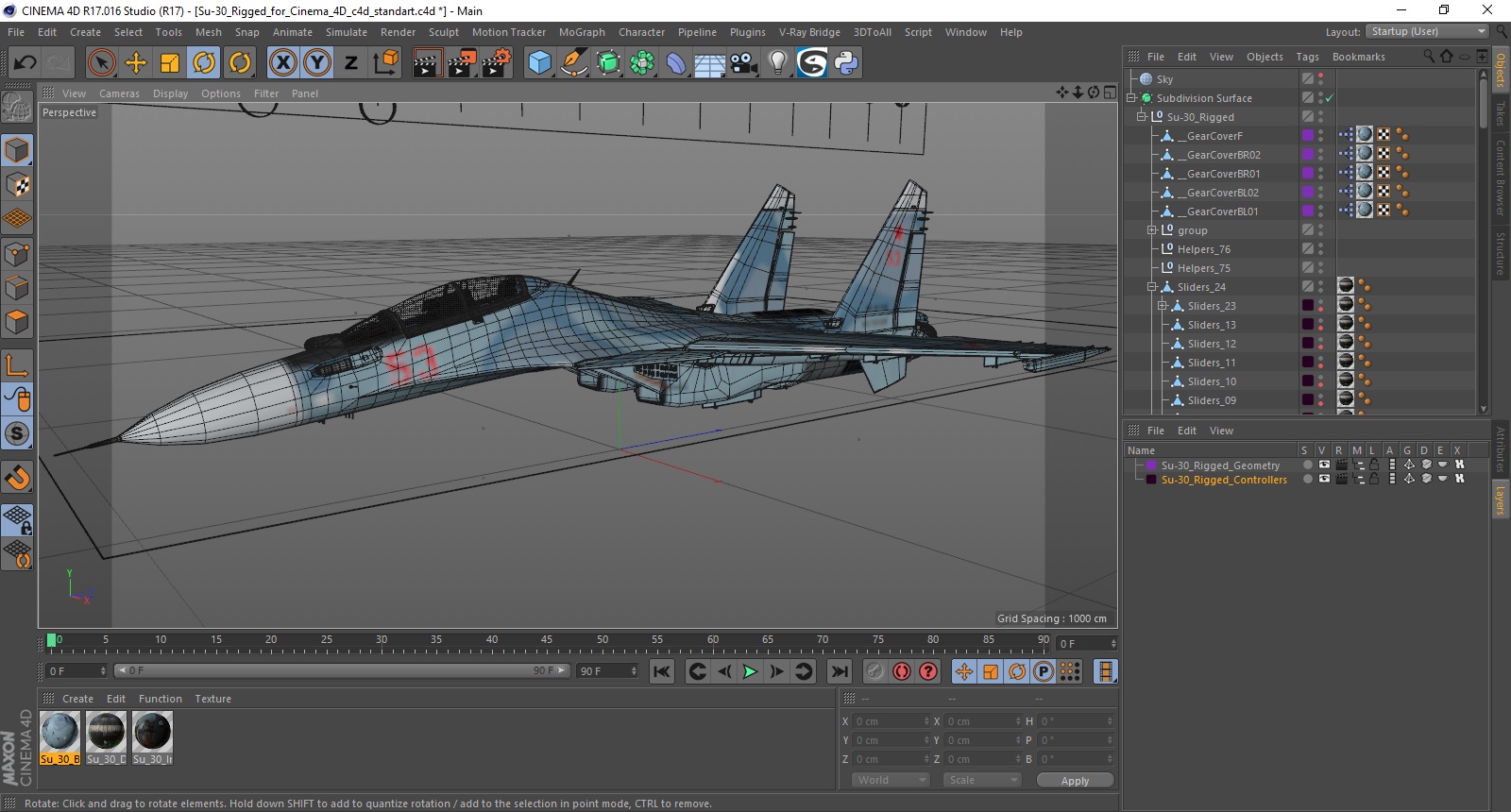Click the Su-30_Rigged_Geometry layer color swatch
1511x812 pixels.
[x=1151, y=465]
